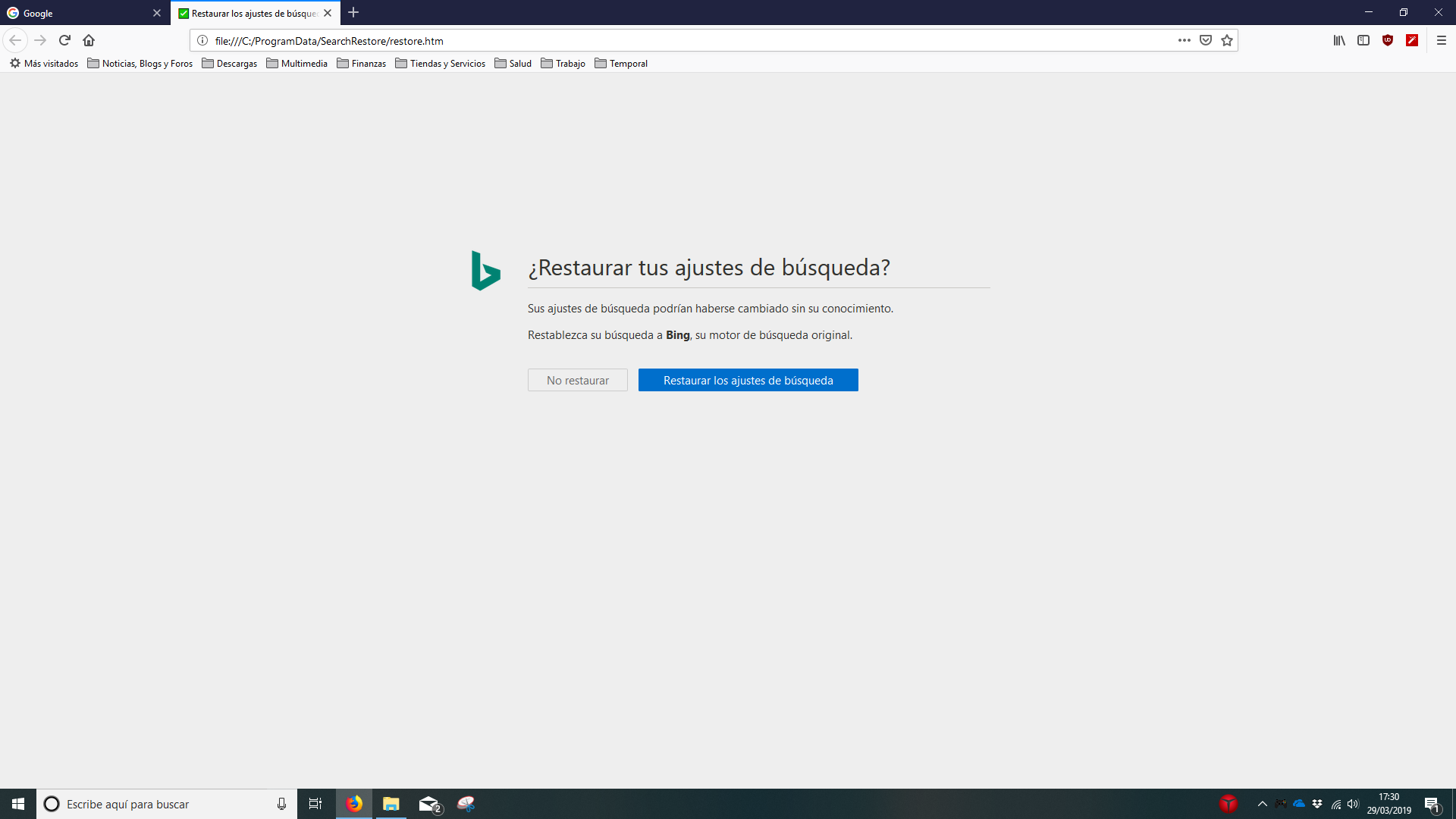1456x819 pixels.
Task: Click the Reload page icon
Action: 64,40
